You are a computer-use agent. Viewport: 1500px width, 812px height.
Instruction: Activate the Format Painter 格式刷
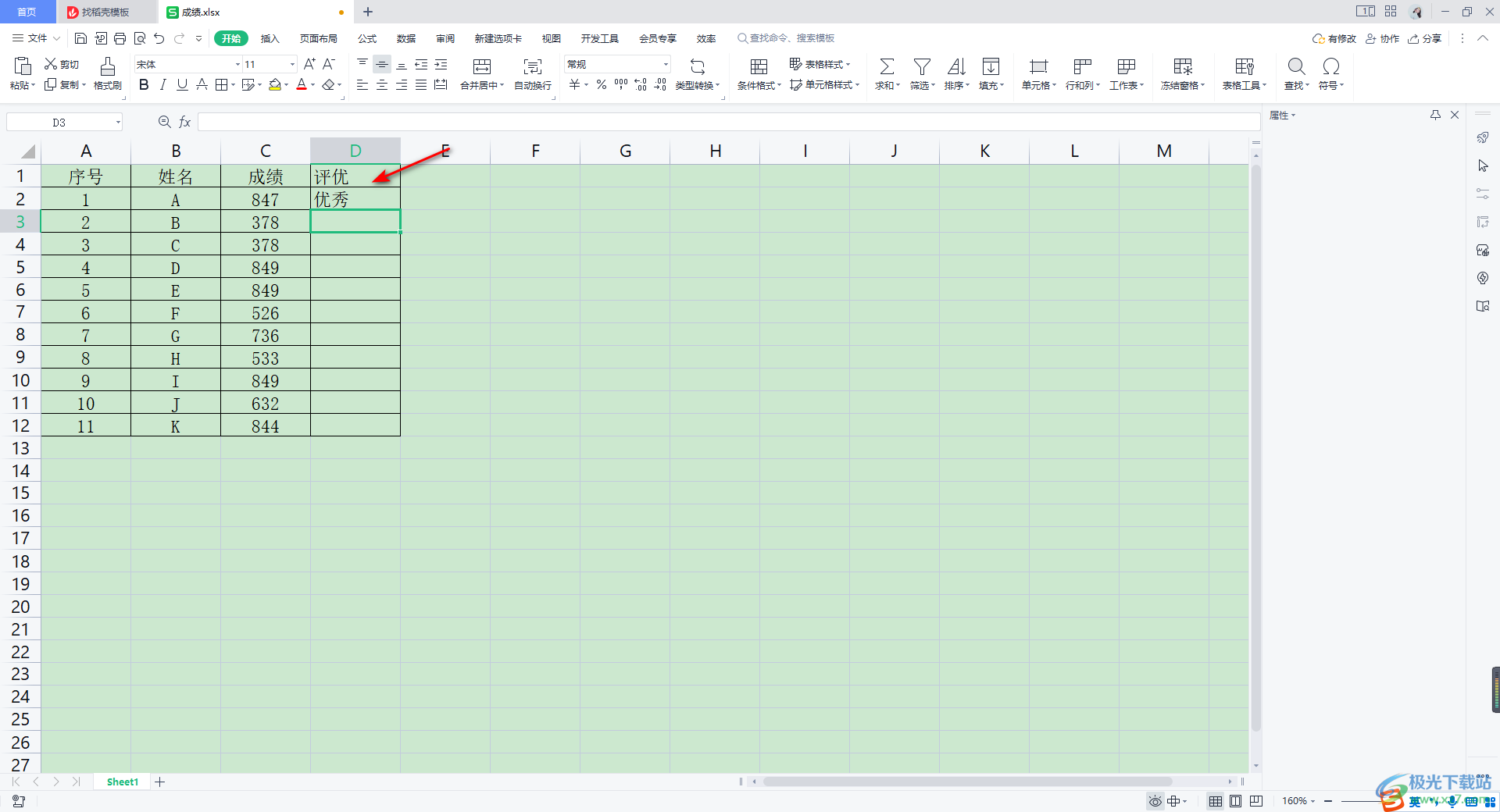tap(108, 74)
